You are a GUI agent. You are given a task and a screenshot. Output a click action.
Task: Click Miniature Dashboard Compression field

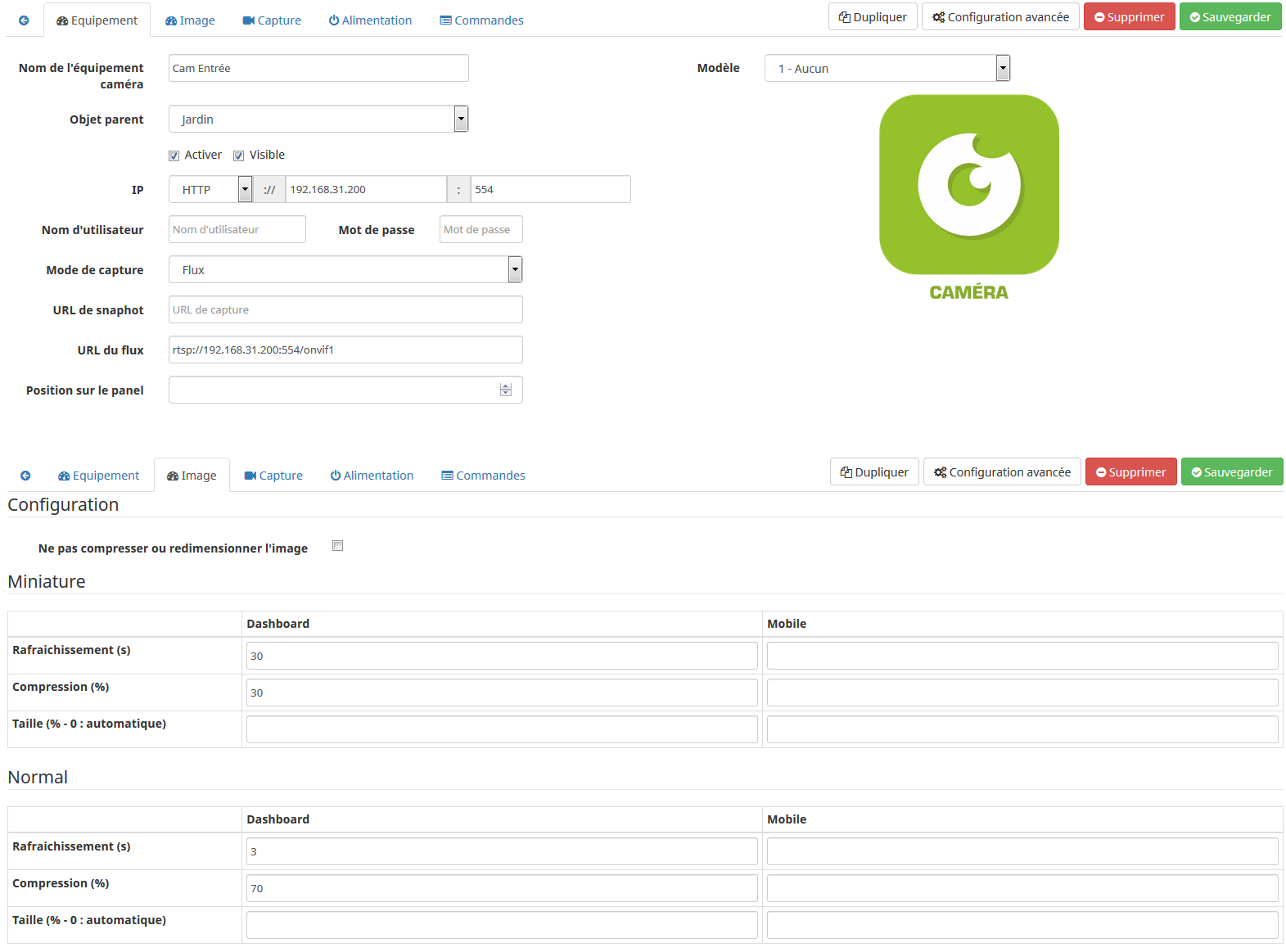502,693
